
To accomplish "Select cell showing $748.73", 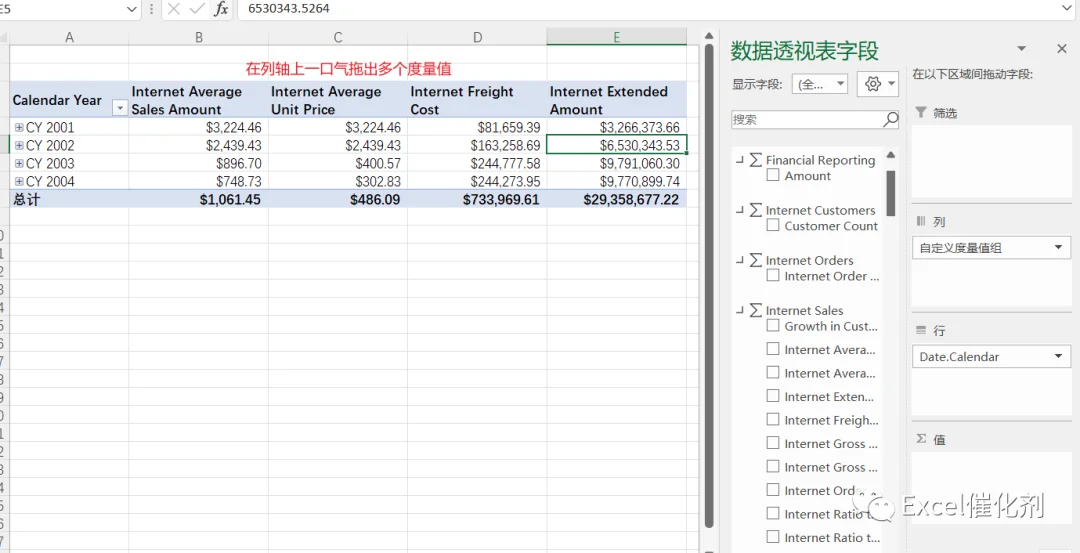I will point(198,181).
